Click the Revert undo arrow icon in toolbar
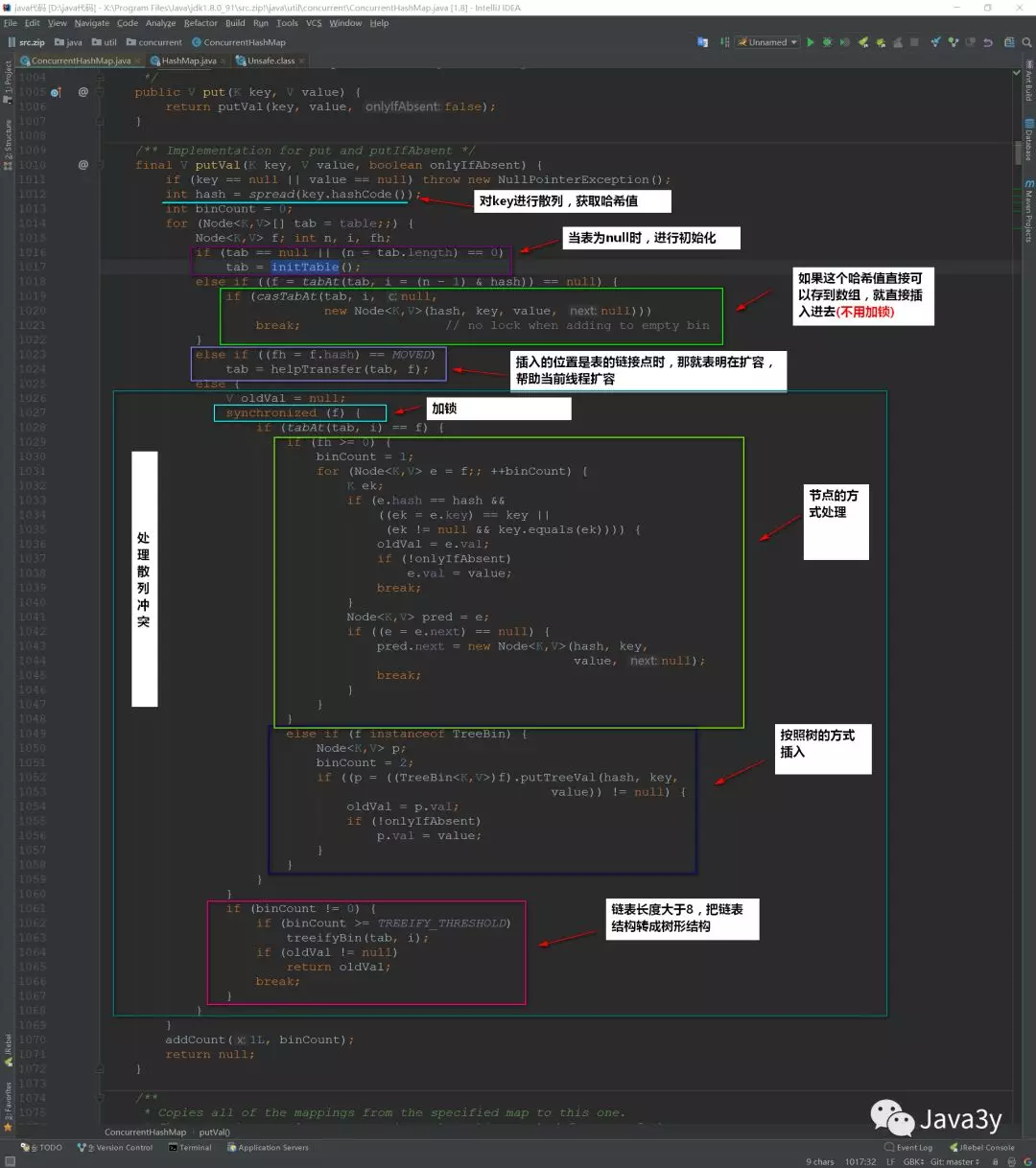 tap(988, 42)
